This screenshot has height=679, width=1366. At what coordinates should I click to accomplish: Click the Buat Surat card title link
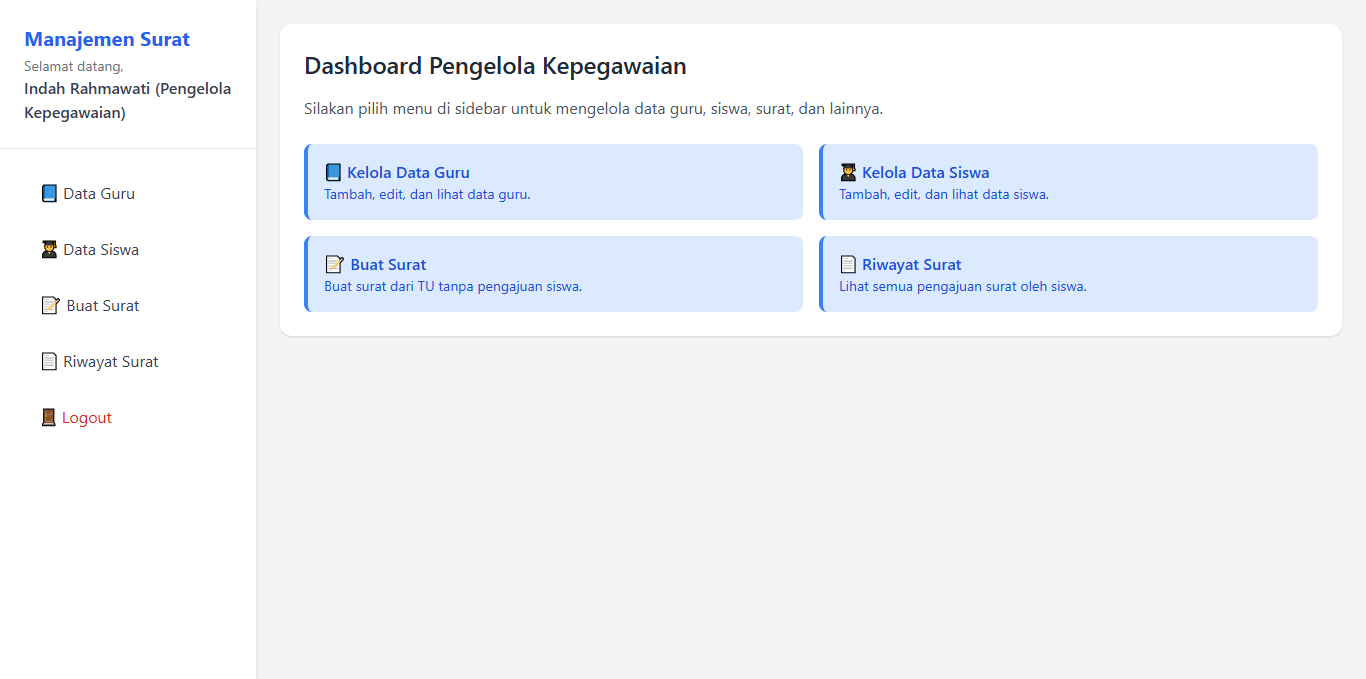(x=388, y=263)
